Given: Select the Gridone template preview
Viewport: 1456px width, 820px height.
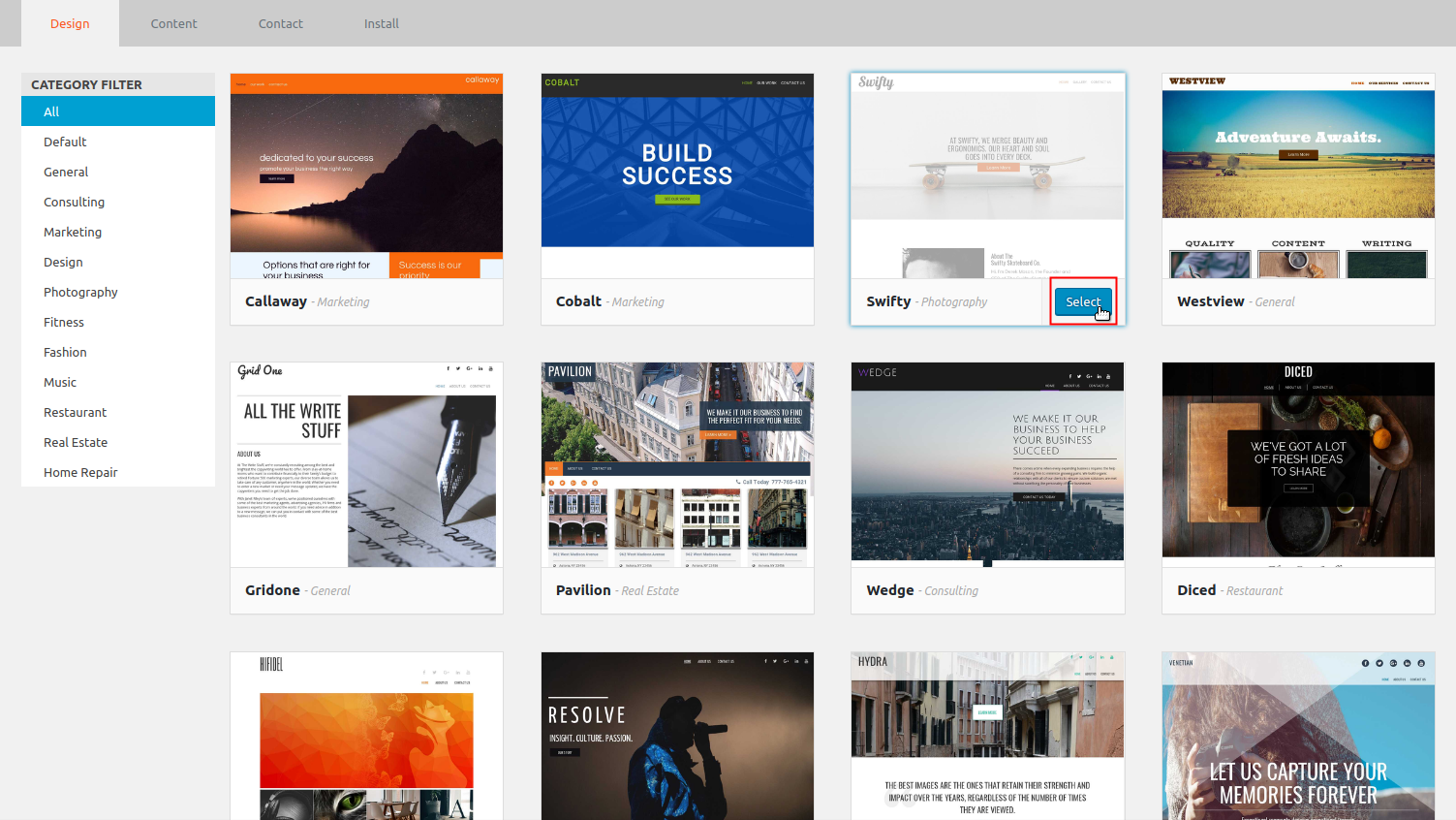Looking at the screenshot, I should point(366,465).
